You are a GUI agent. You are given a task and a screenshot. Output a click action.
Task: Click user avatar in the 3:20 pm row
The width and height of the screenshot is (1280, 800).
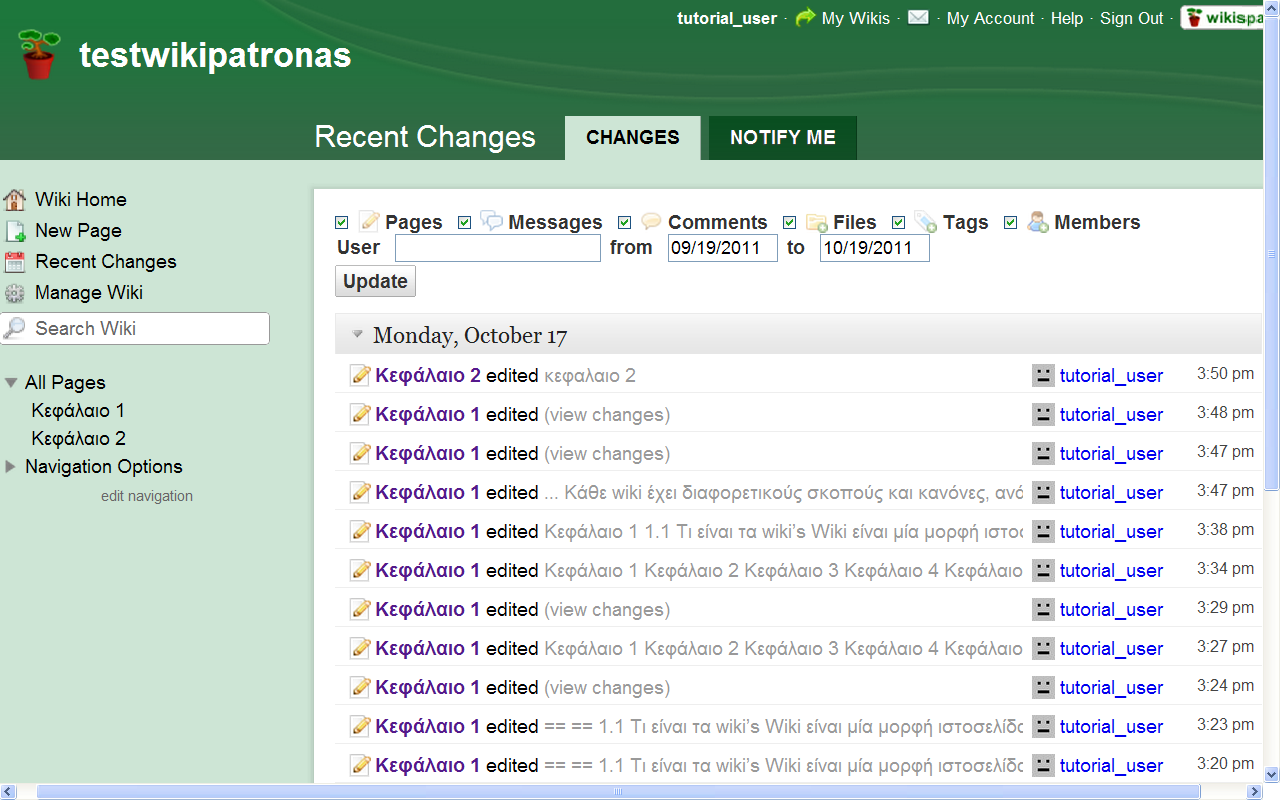coord(1043,765)
